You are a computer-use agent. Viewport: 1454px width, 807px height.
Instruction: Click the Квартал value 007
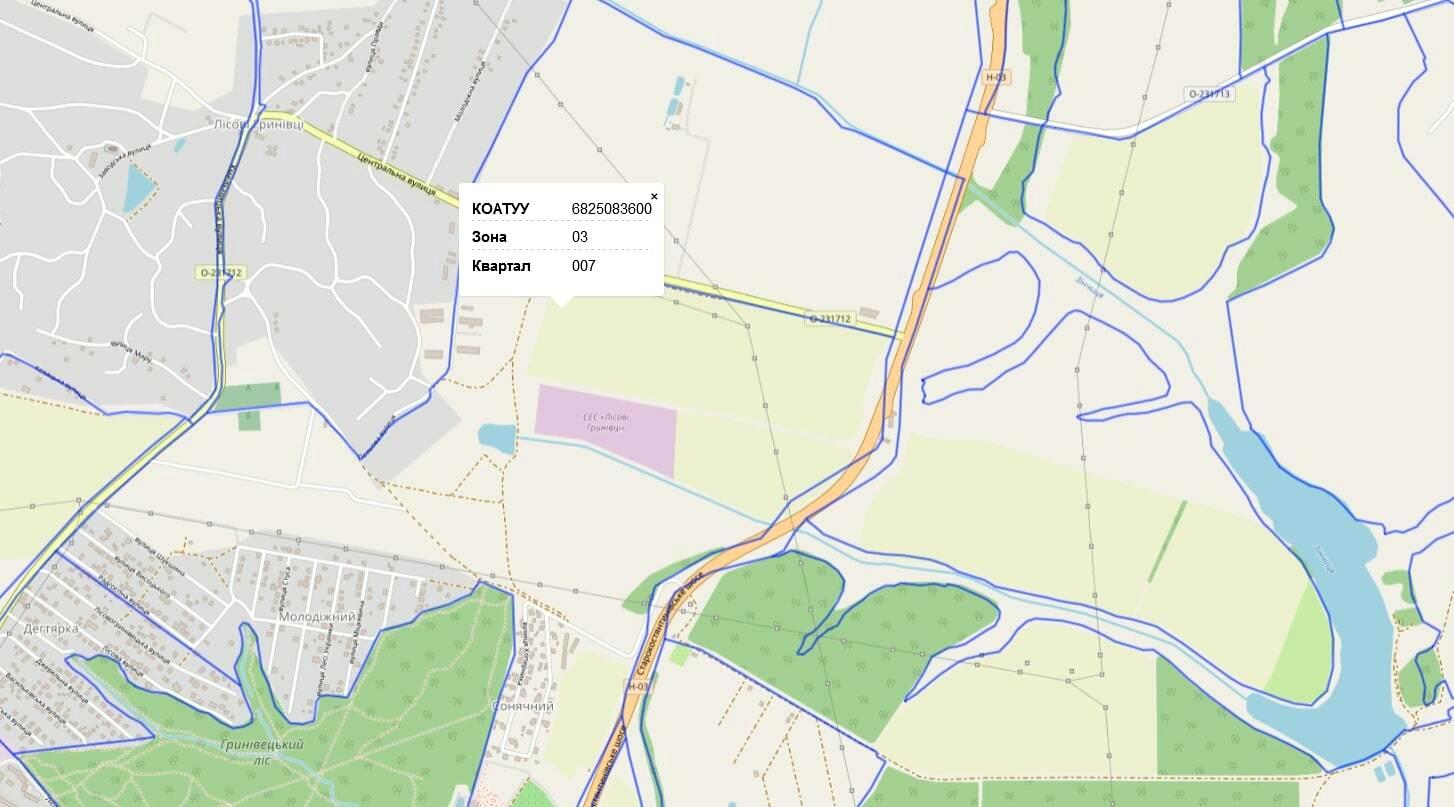(583, 266)
